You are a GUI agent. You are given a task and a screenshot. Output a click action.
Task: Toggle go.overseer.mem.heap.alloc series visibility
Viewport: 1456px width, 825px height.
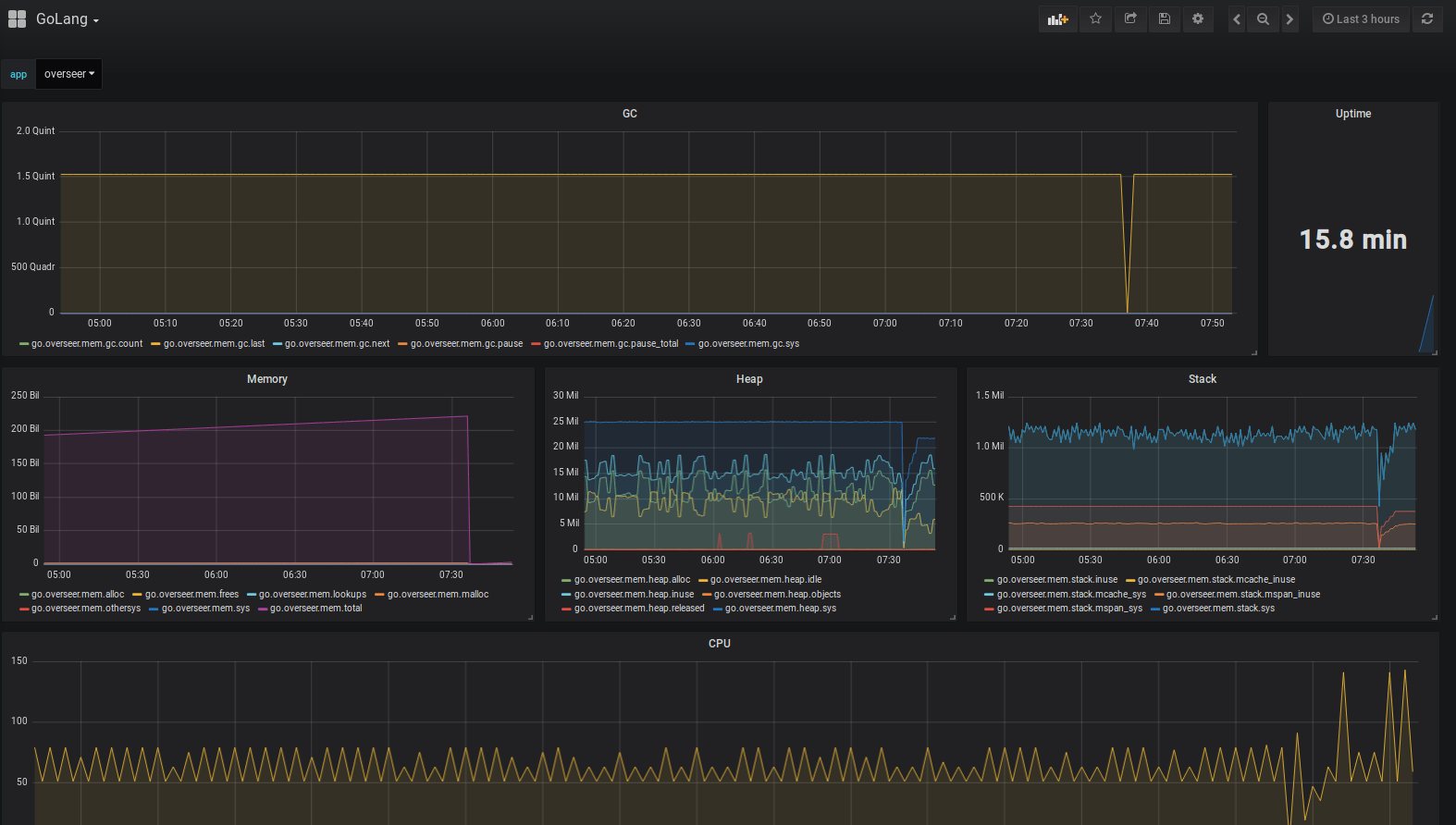pos(632,580)
